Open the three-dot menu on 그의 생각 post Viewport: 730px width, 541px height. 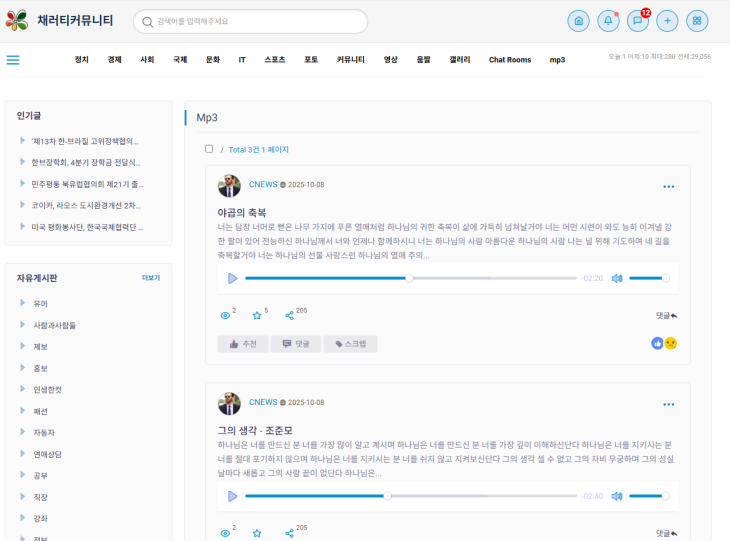[668, 405]
